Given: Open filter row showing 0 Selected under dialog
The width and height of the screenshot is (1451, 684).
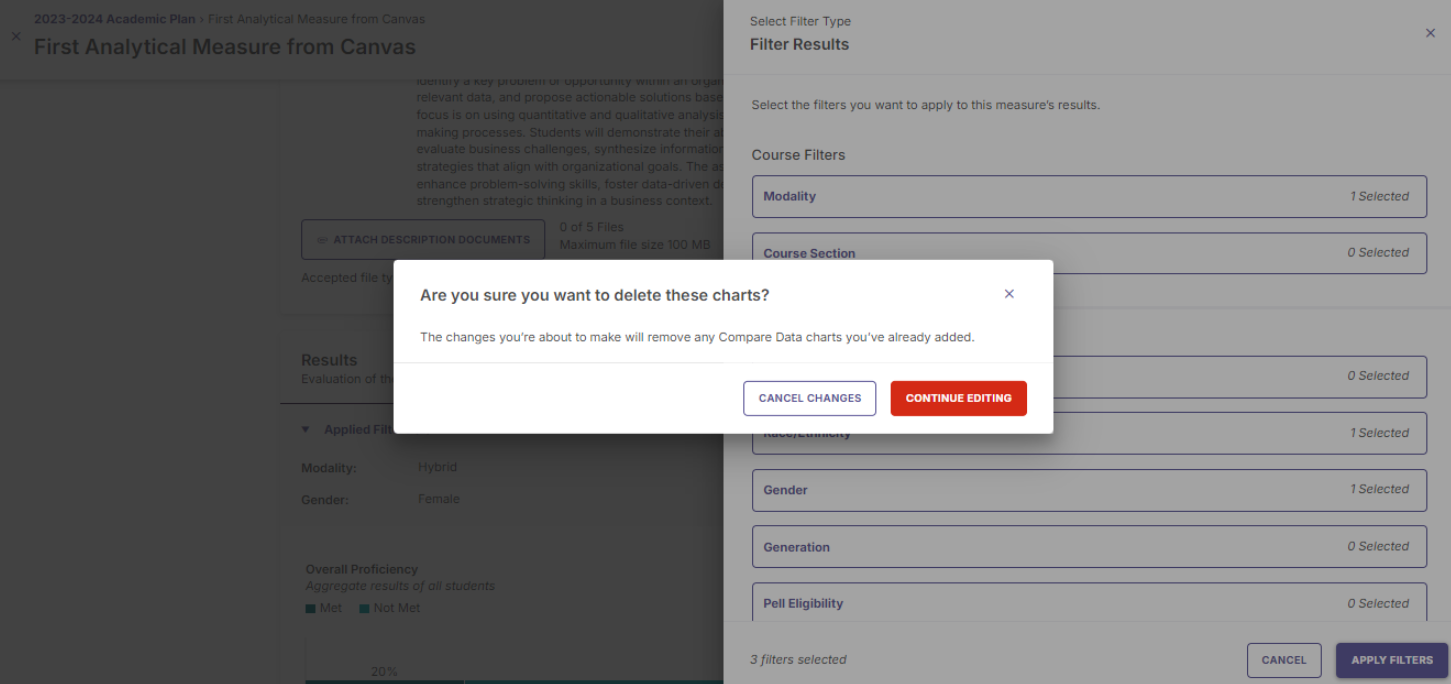Looking at the screenshot, I should (x=1089, y=376).
